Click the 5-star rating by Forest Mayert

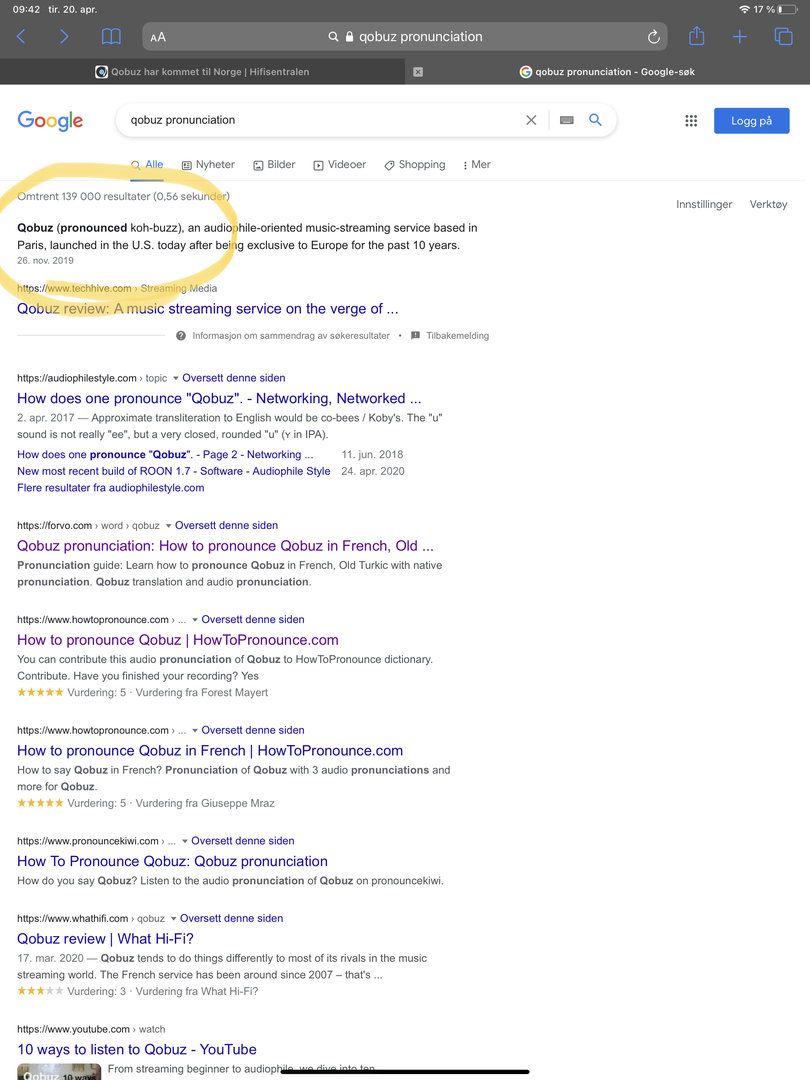(143, 692)
